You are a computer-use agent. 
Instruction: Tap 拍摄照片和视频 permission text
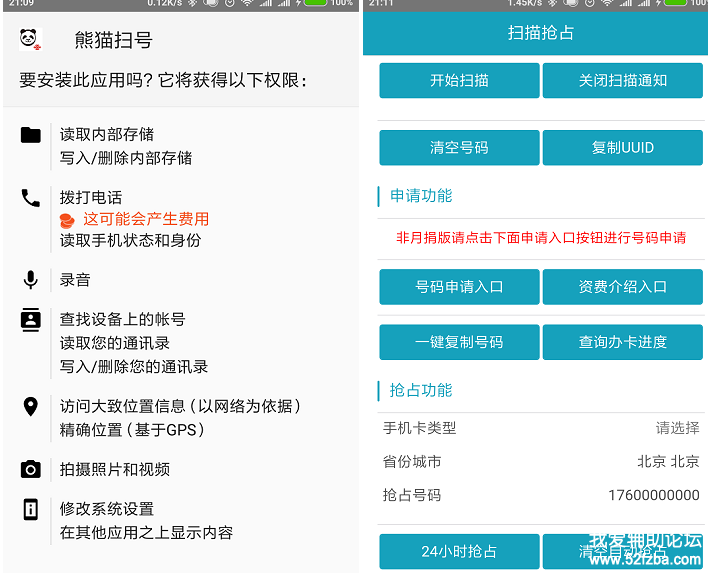pyautogui.click(x=115, y=470)
